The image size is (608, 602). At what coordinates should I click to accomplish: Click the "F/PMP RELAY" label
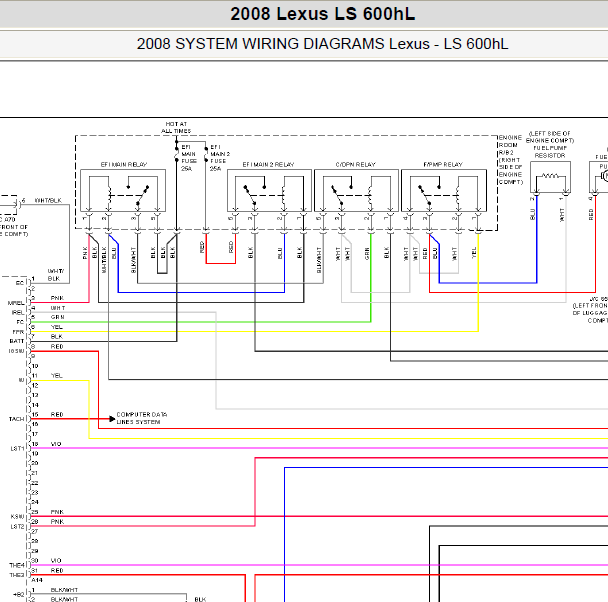point(443,165)
